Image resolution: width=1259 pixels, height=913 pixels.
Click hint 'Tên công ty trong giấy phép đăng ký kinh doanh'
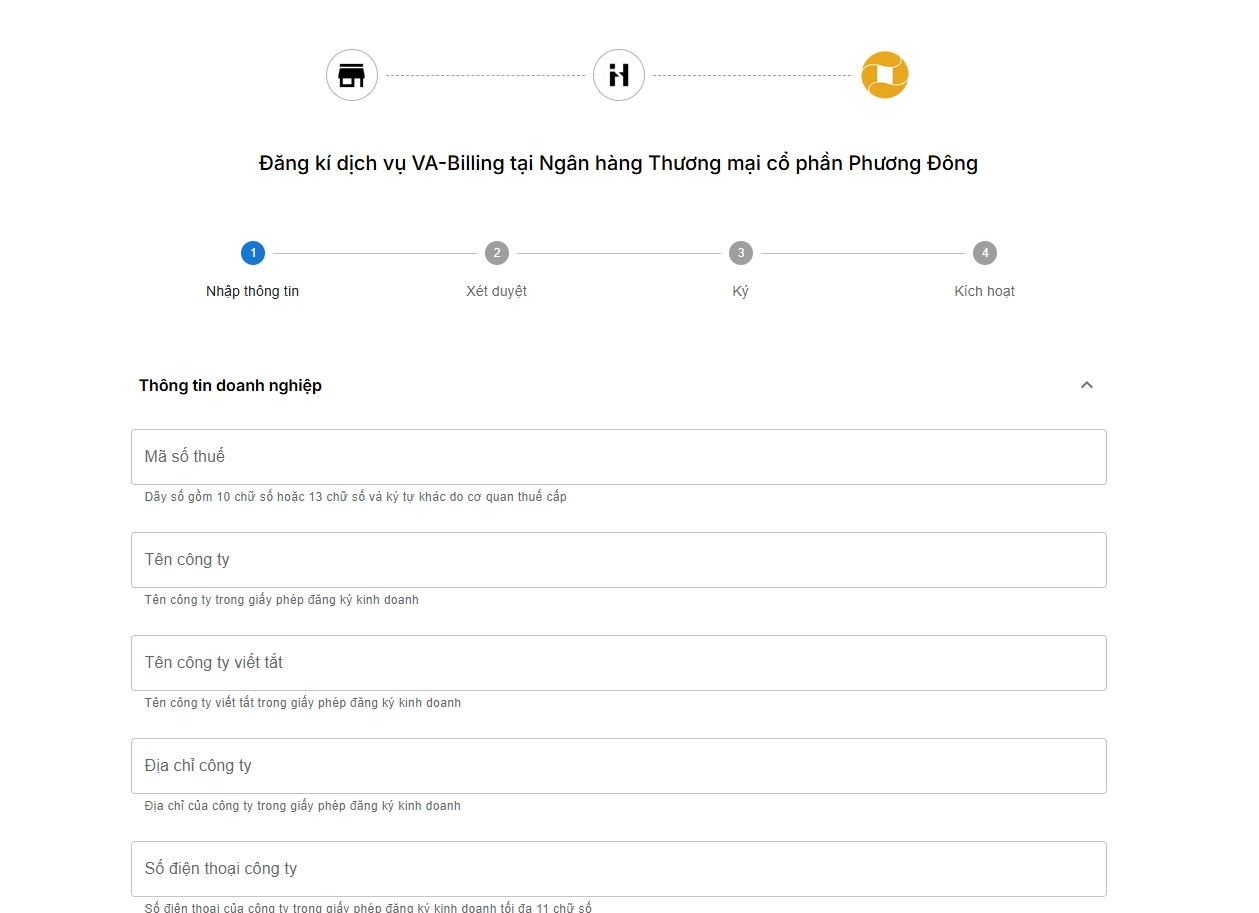(282, 600)
